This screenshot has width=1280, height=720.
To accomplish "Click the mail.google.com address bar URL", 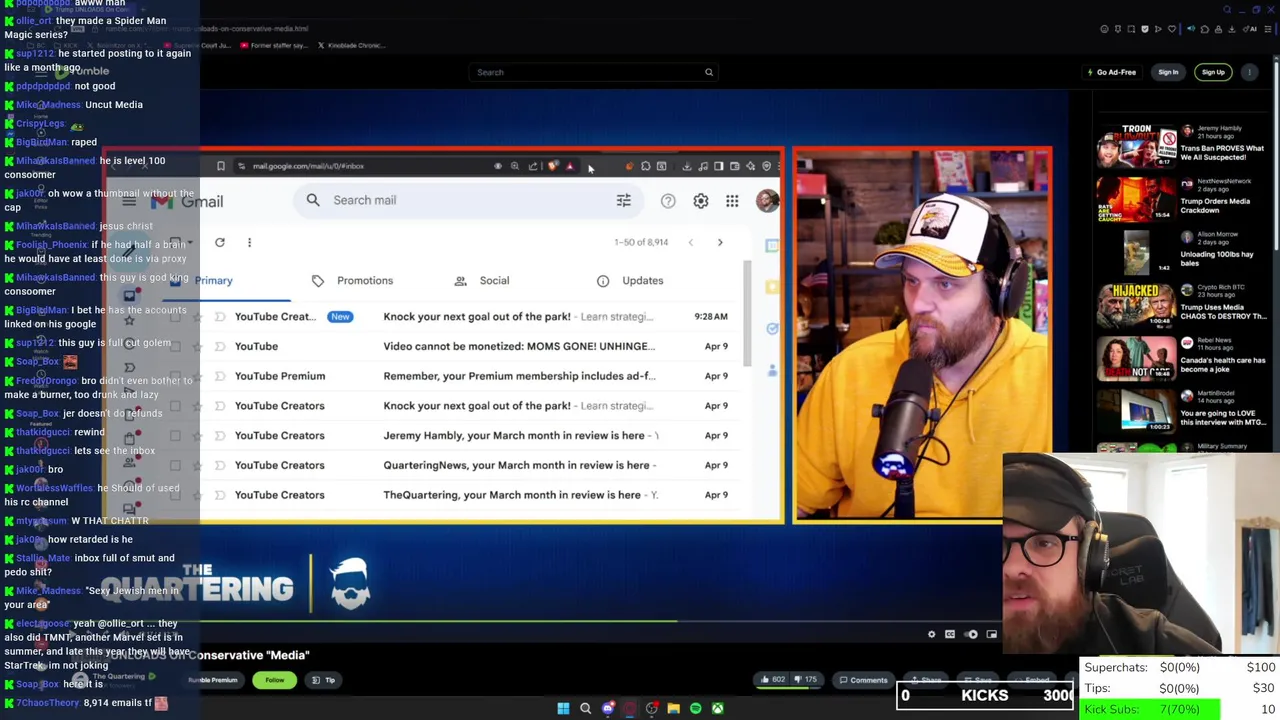I will click(x=308, y=166).
